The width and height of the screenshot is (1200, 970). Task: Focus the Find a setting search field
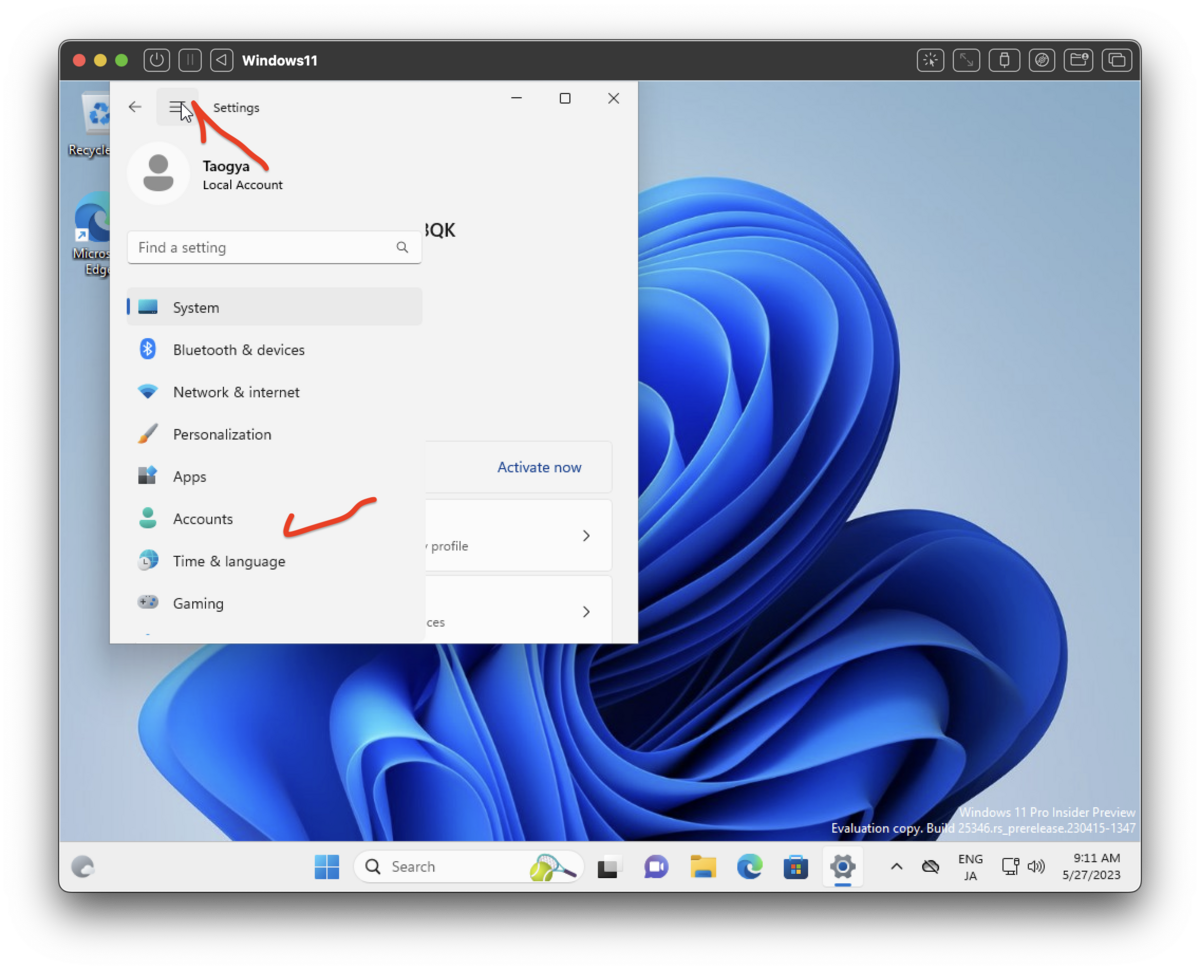(x=274, y=247)
